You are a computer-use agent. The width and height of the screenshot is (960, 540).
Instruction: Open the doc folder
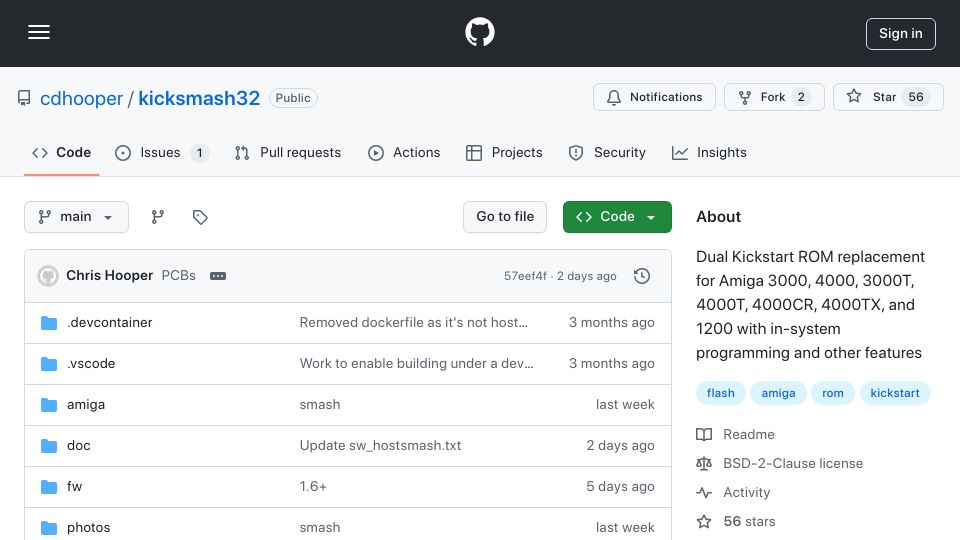pyautogui.click(x=78, y=446)
